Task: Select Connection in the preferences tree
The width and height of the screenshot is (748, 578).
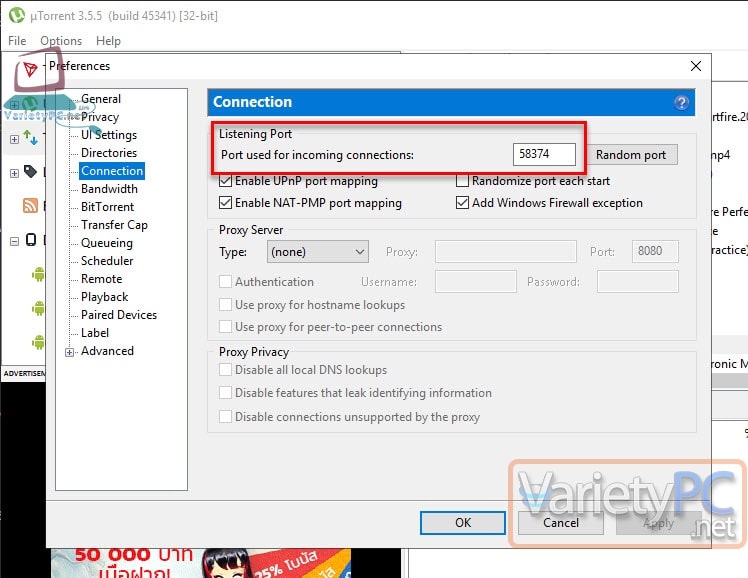Action: coord(112,171)
